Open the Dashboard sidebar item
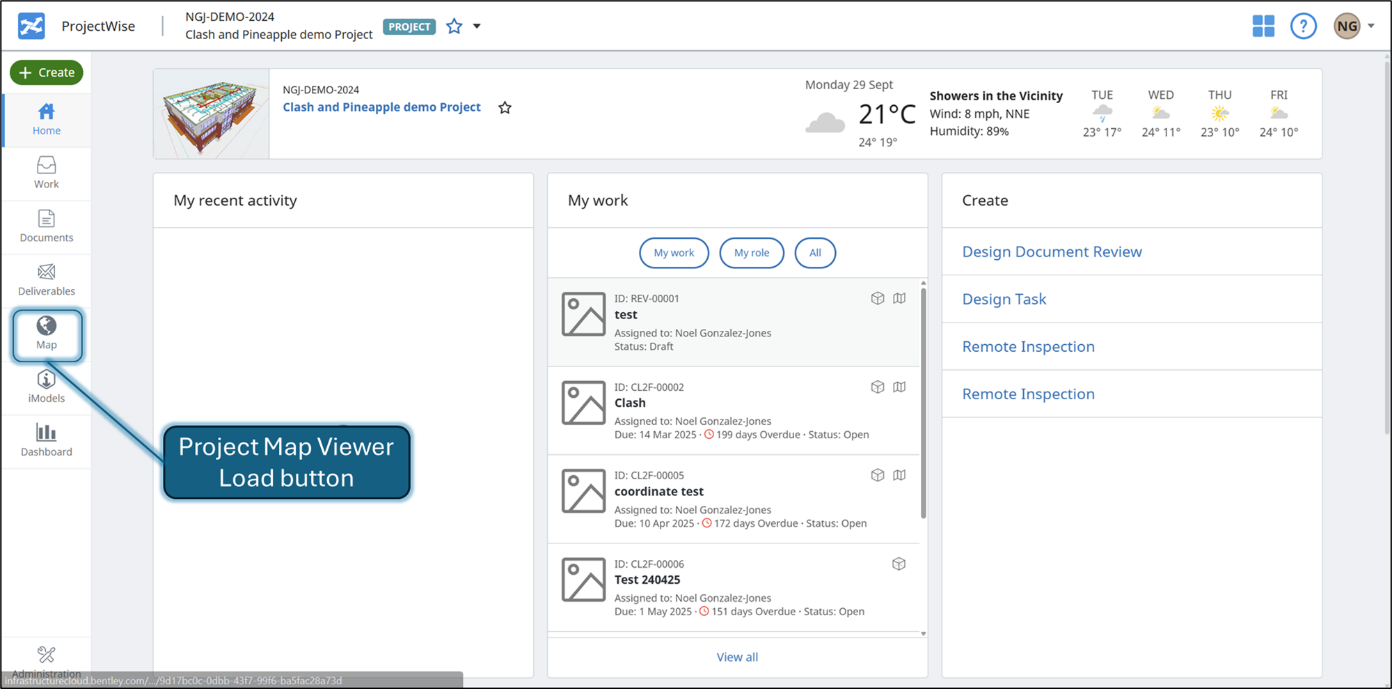The width and height of the screenshot is (1392, 689). tap(46, 440)
